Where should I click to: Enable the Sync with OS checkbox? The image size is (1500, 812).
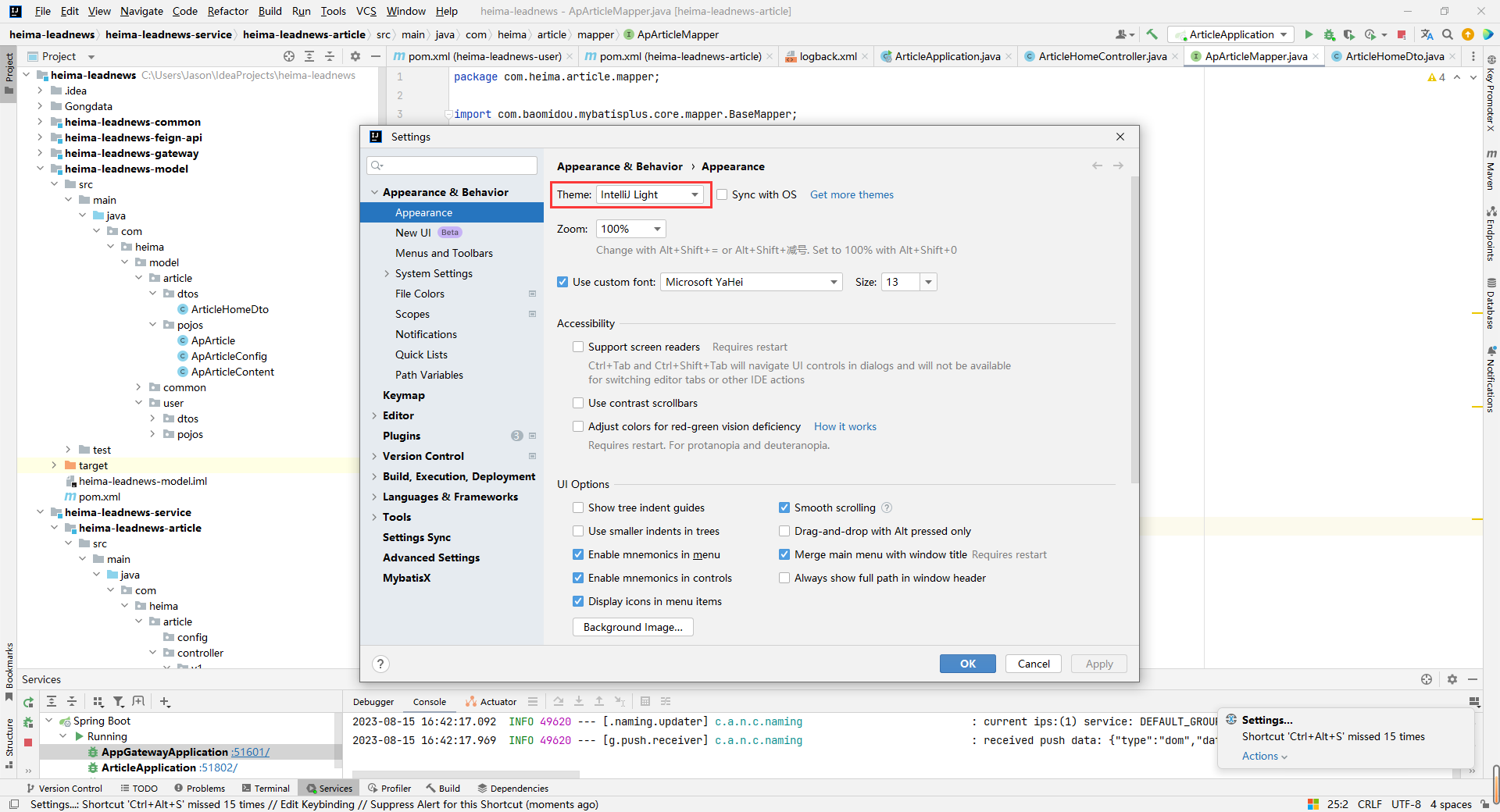click(722, 194)
